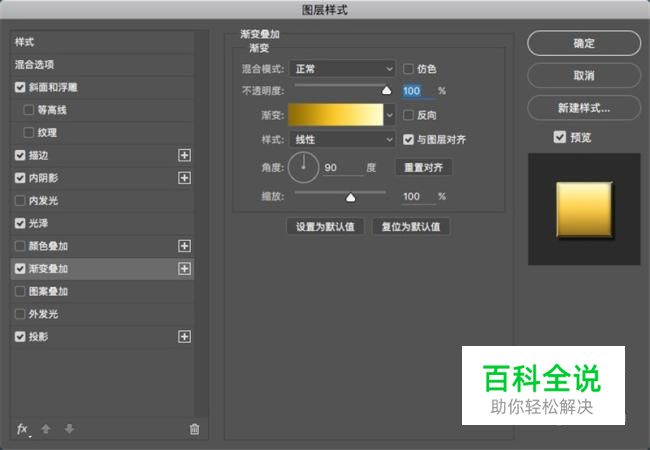Uncheck the 渐变叠加 checkbox
The image size is (650, 450).
[20, 269]
